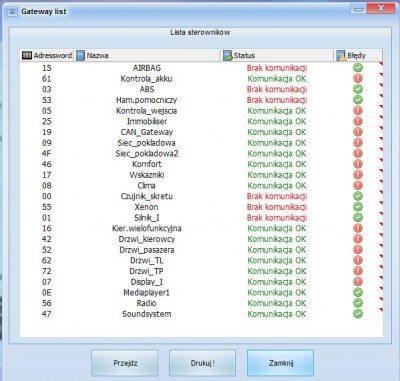The image size is (400, 381).
Task: Click the green check icon in ABS row
Action: point(358,89)
